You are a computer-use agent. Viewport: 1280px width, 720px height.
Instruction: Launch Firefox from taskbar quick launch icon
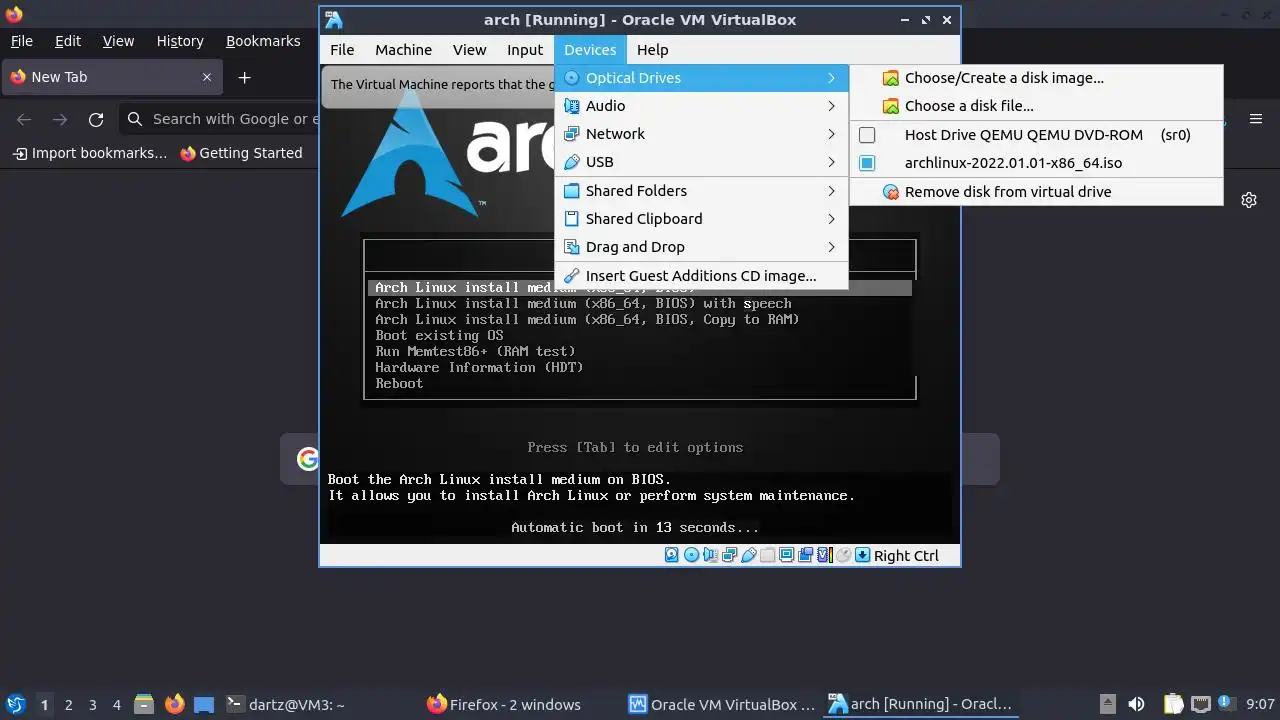tap(175, 705)
